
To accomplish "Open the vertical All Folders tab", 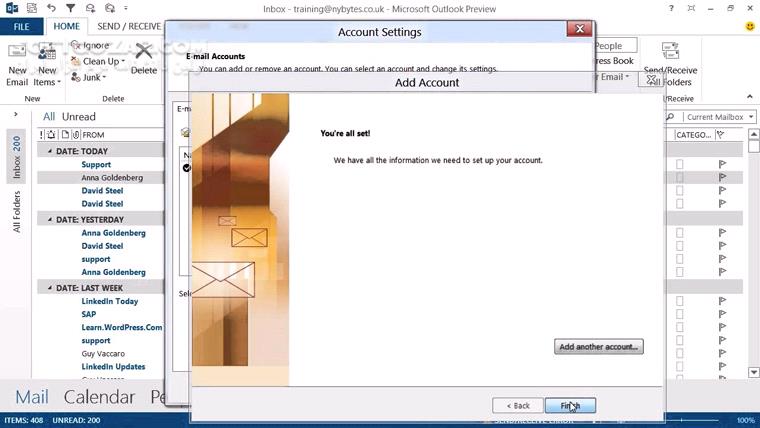I will click(16, 212).
